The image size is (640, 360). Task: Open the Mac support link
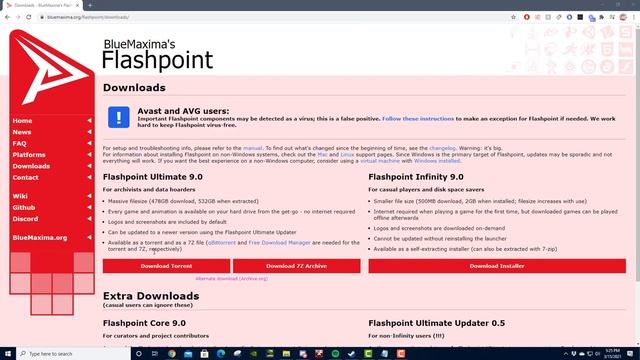322,155
